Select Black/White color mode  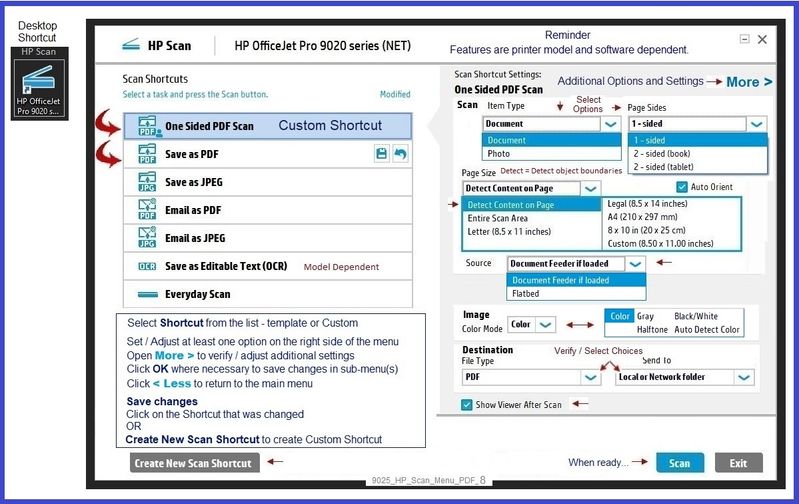pyautogui.click(x=696, y=316)
